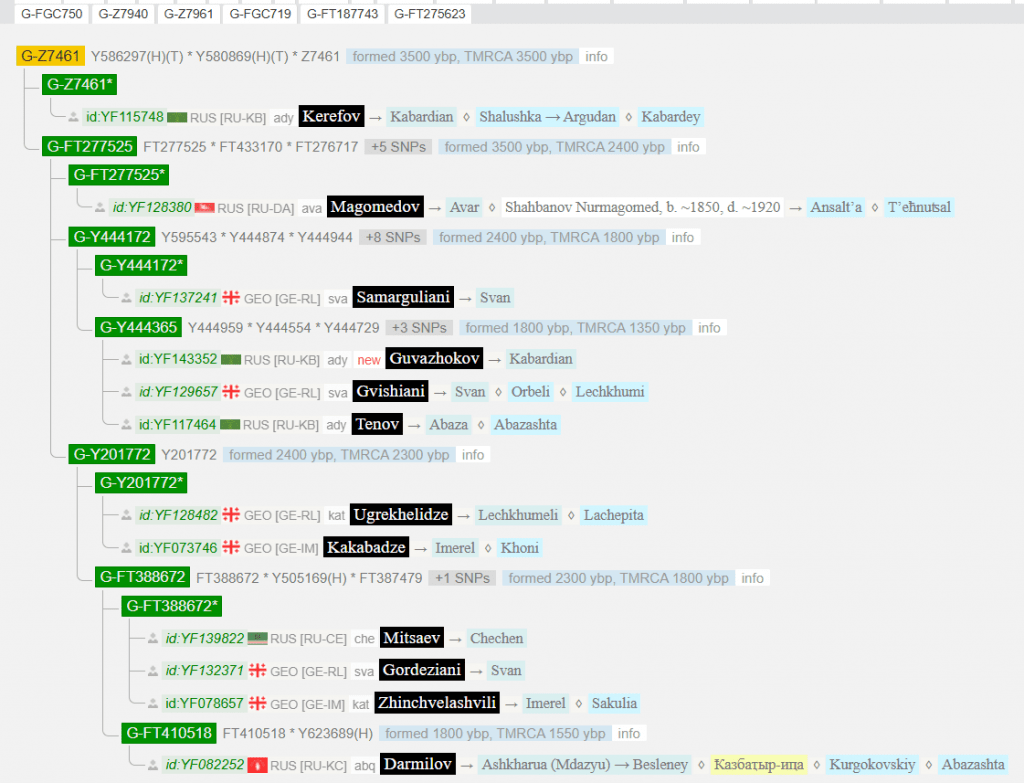Click the Georgian flag beside Kakabadze's ID
This screenshot has width=1024, height=783.
231,548
